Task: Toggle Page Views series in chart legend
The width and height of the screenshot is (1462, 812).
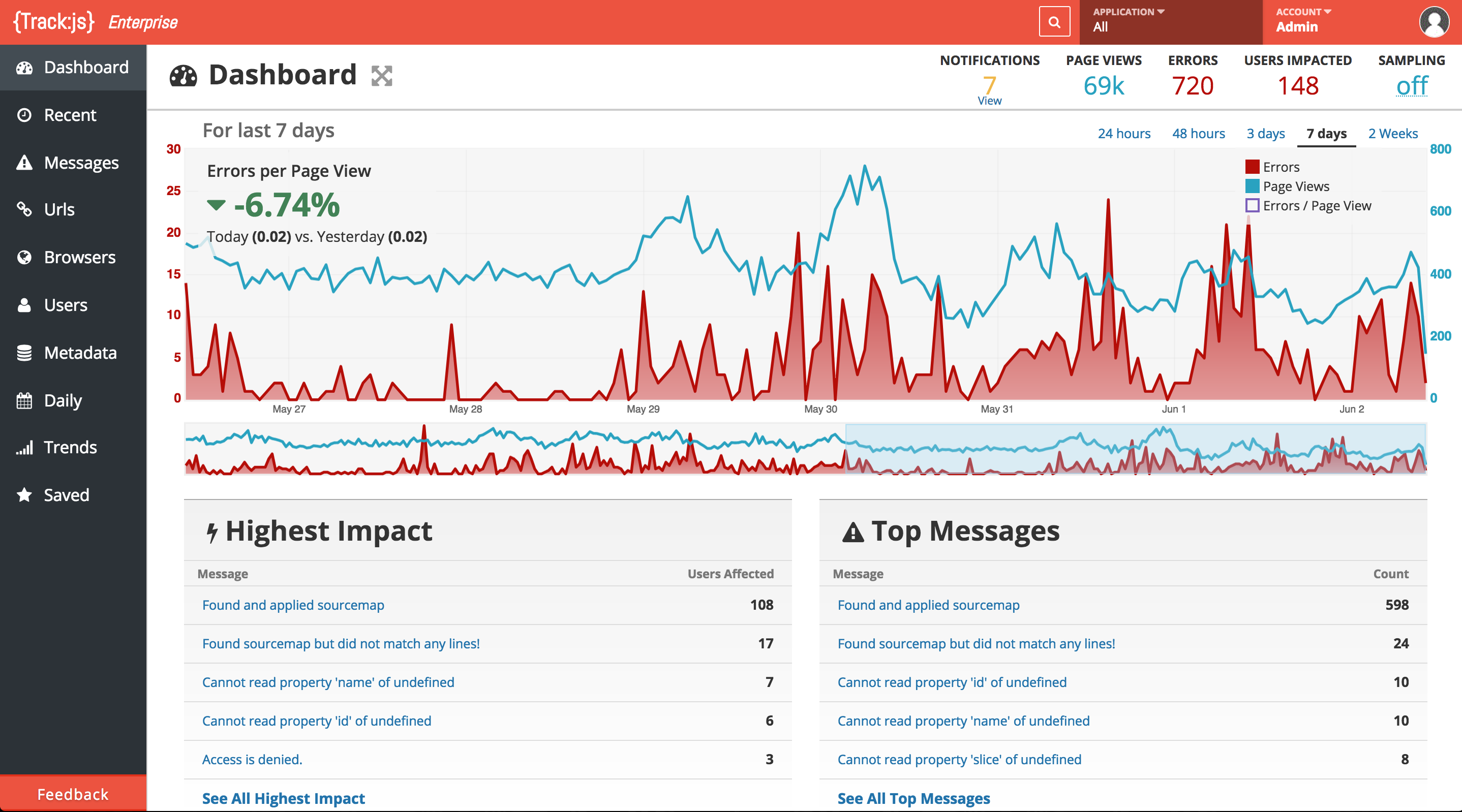Action: 1252,186
